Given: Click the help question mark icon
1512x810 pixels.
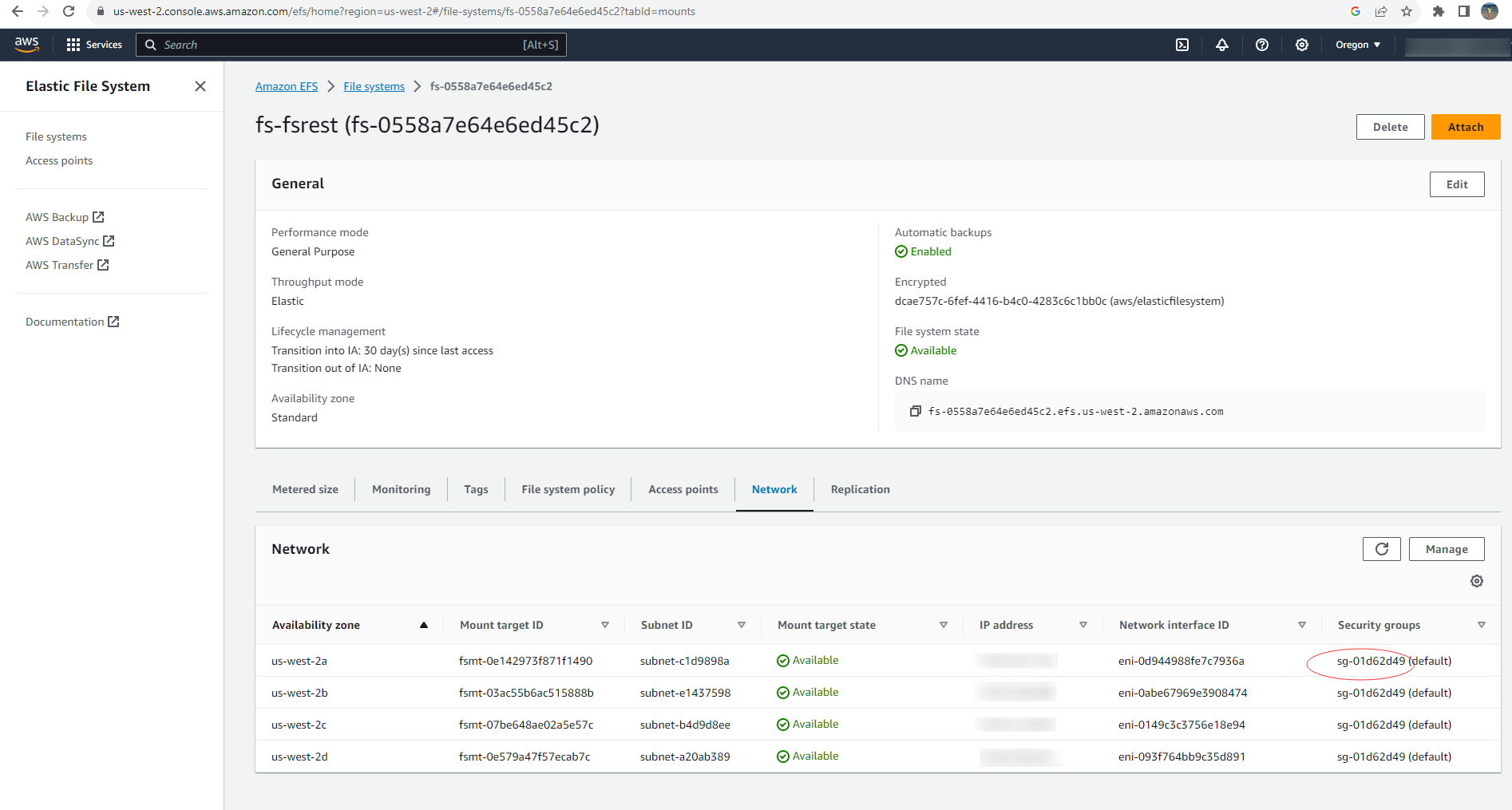Looking at the screenshot, I should pyautogui.click(x=1262, y=45).
